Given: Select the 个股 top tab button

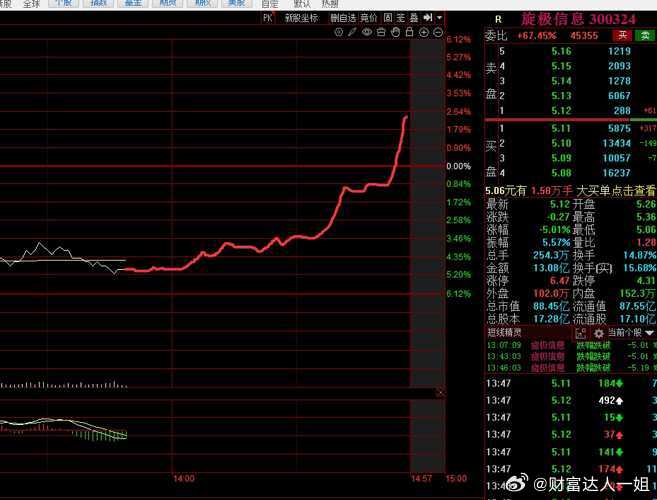Looking at the screenshot, I should pos(63,3).
